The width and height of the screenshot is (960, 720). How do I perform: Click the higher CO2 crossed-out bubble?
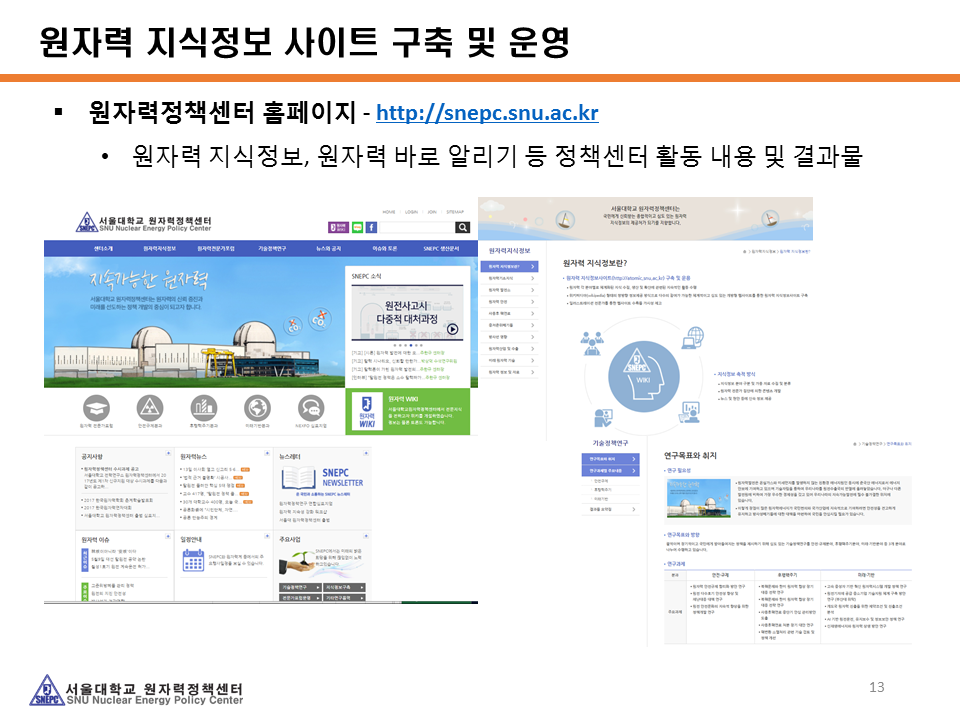tap(320, 319)
